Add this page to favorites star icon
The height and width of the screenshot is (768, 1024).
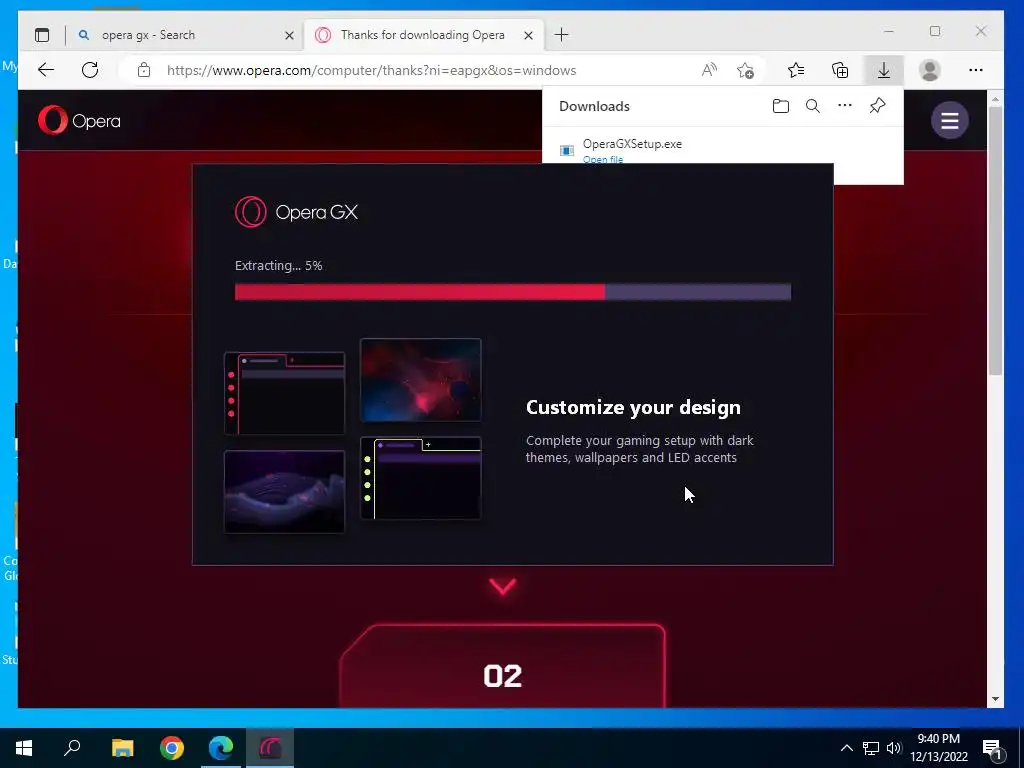[x=745, y=70]
